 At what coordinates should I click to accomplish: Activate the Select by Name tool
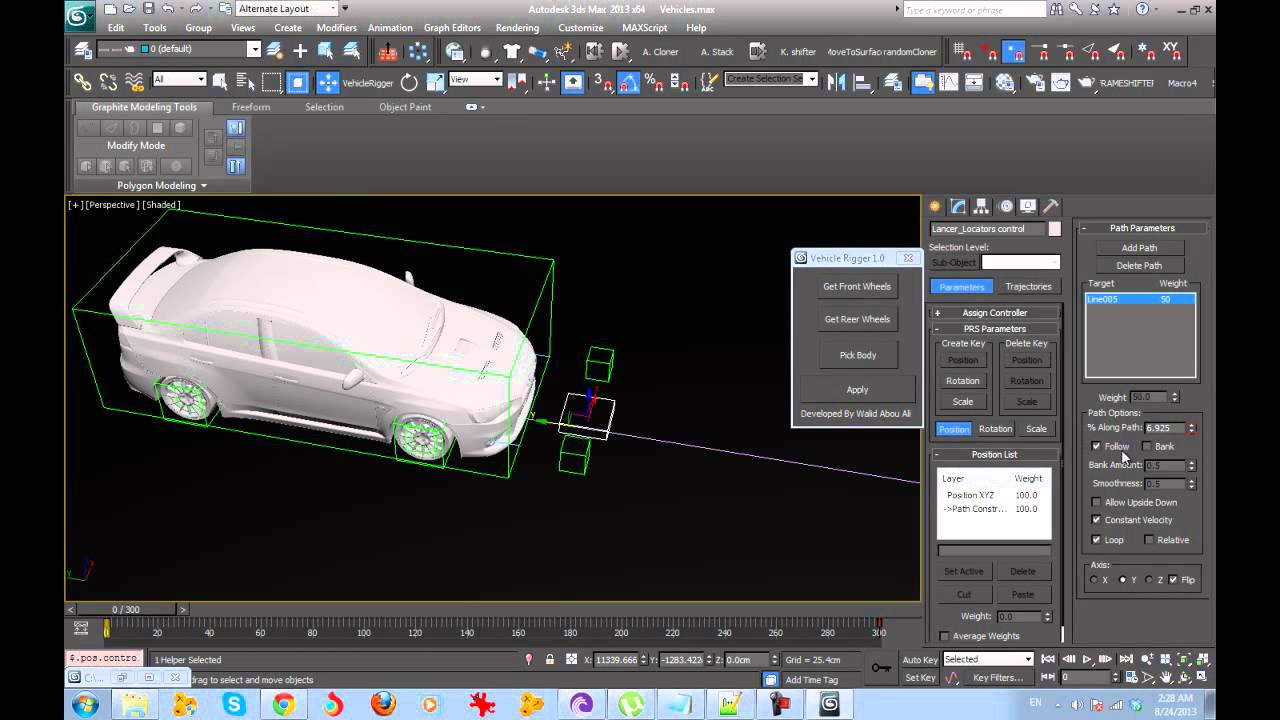(x=246, y=82)
